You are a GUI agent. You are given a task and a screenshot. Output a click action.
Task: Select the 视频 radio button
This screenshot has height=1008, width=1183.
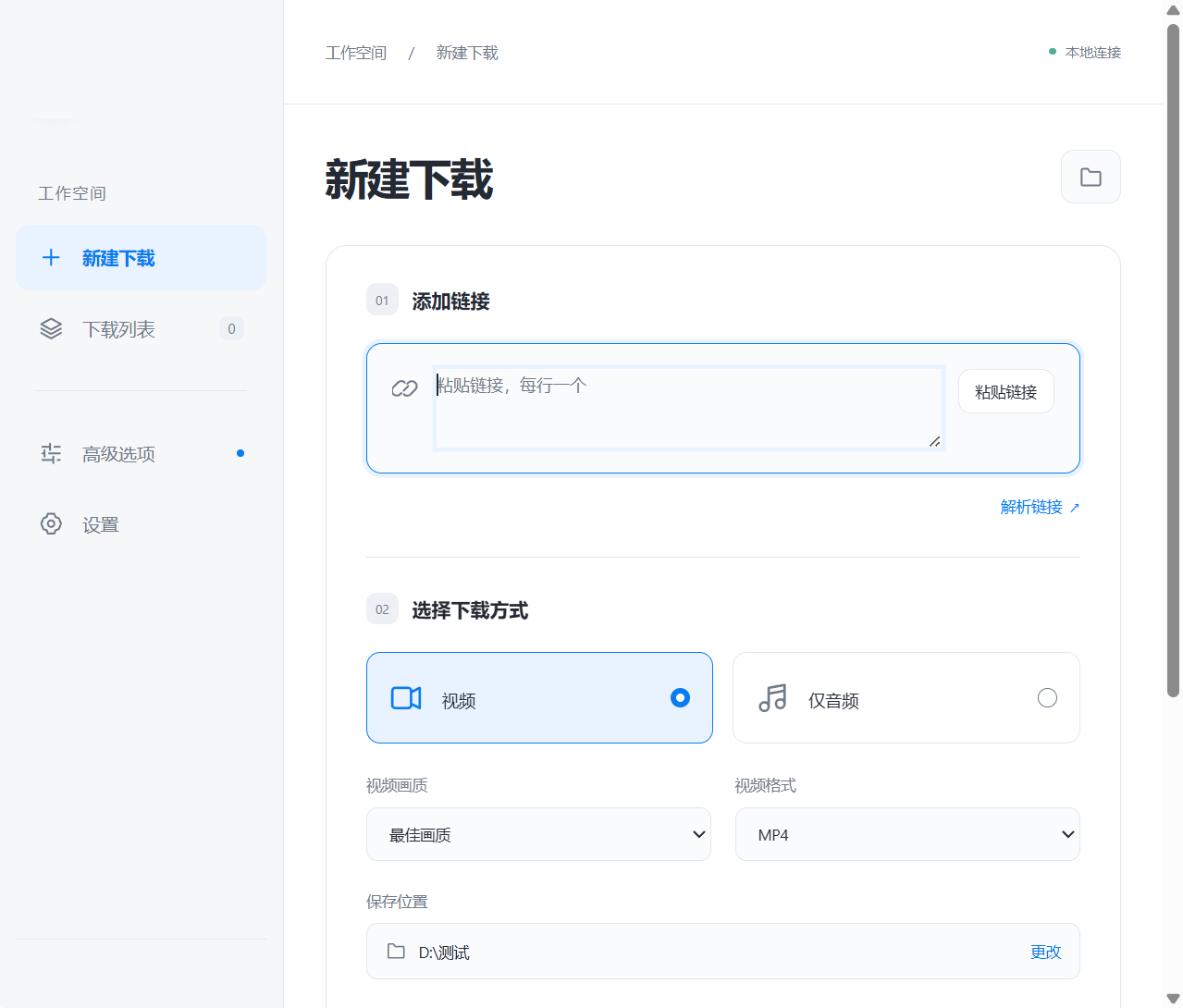coord(680,698)
